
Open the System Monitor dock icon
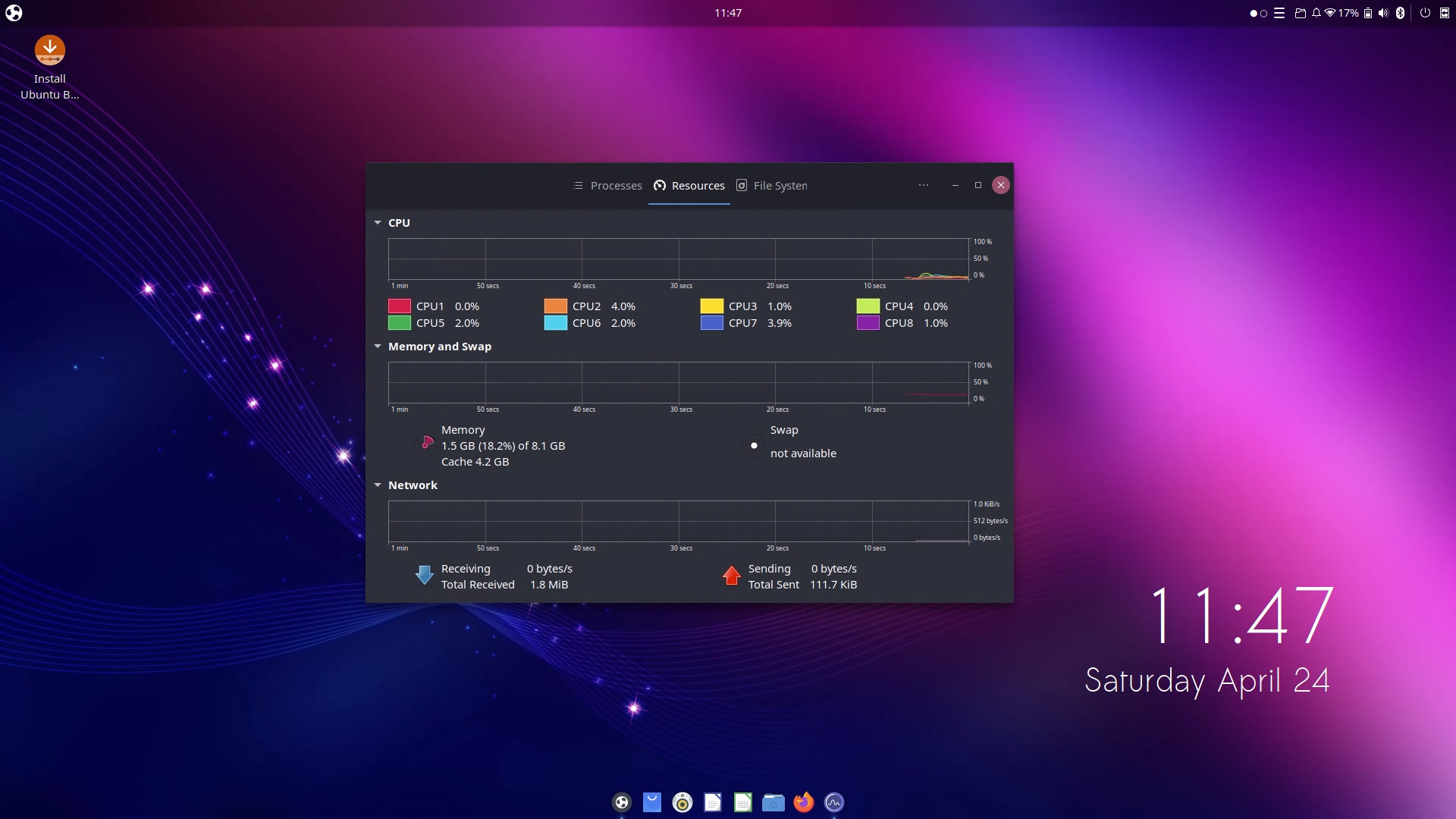pyautogui.click(x=834, y=802)
